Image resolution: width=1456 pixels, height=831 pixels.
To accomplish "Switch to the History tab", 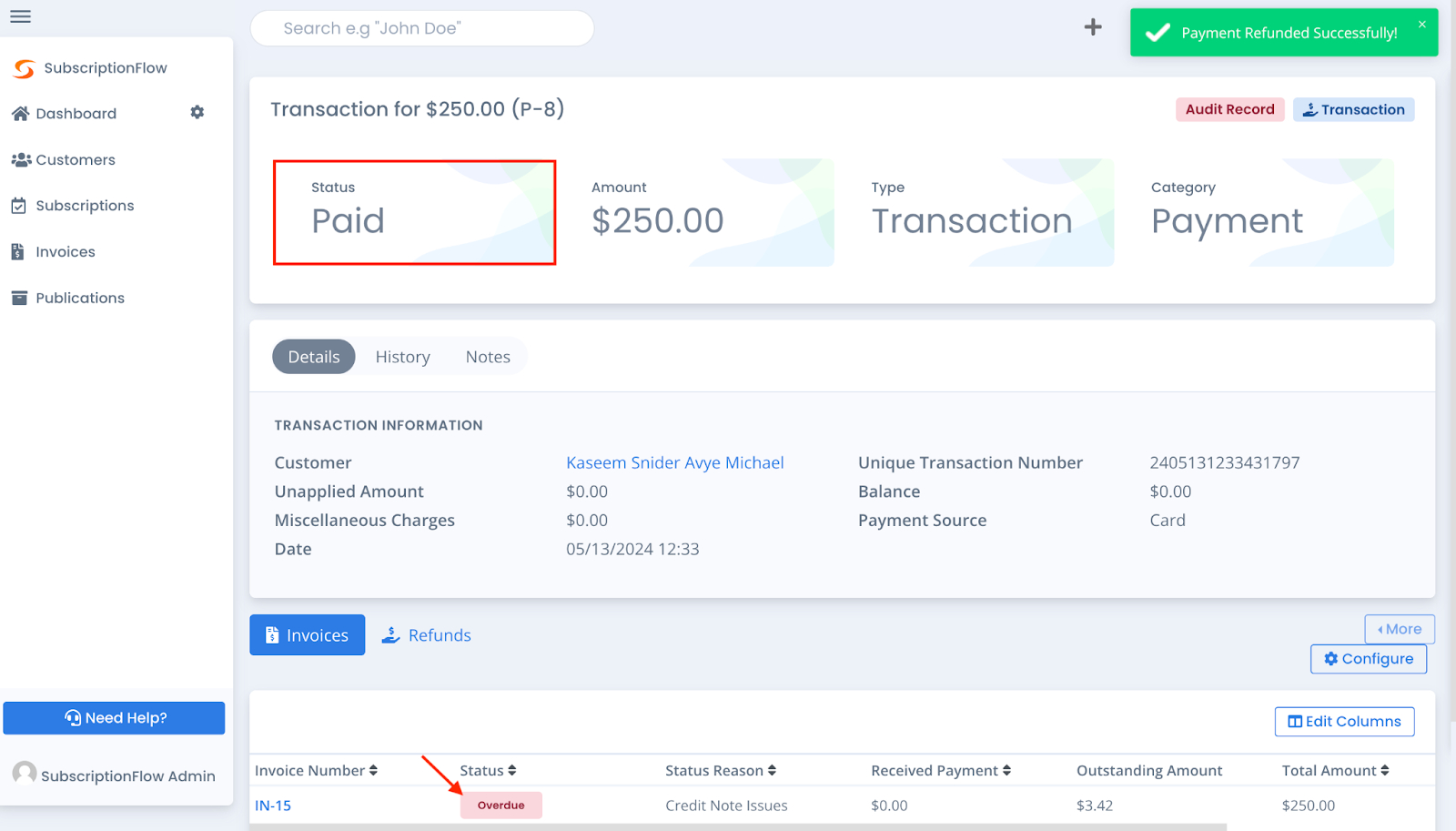I will (x=402, y=356).
